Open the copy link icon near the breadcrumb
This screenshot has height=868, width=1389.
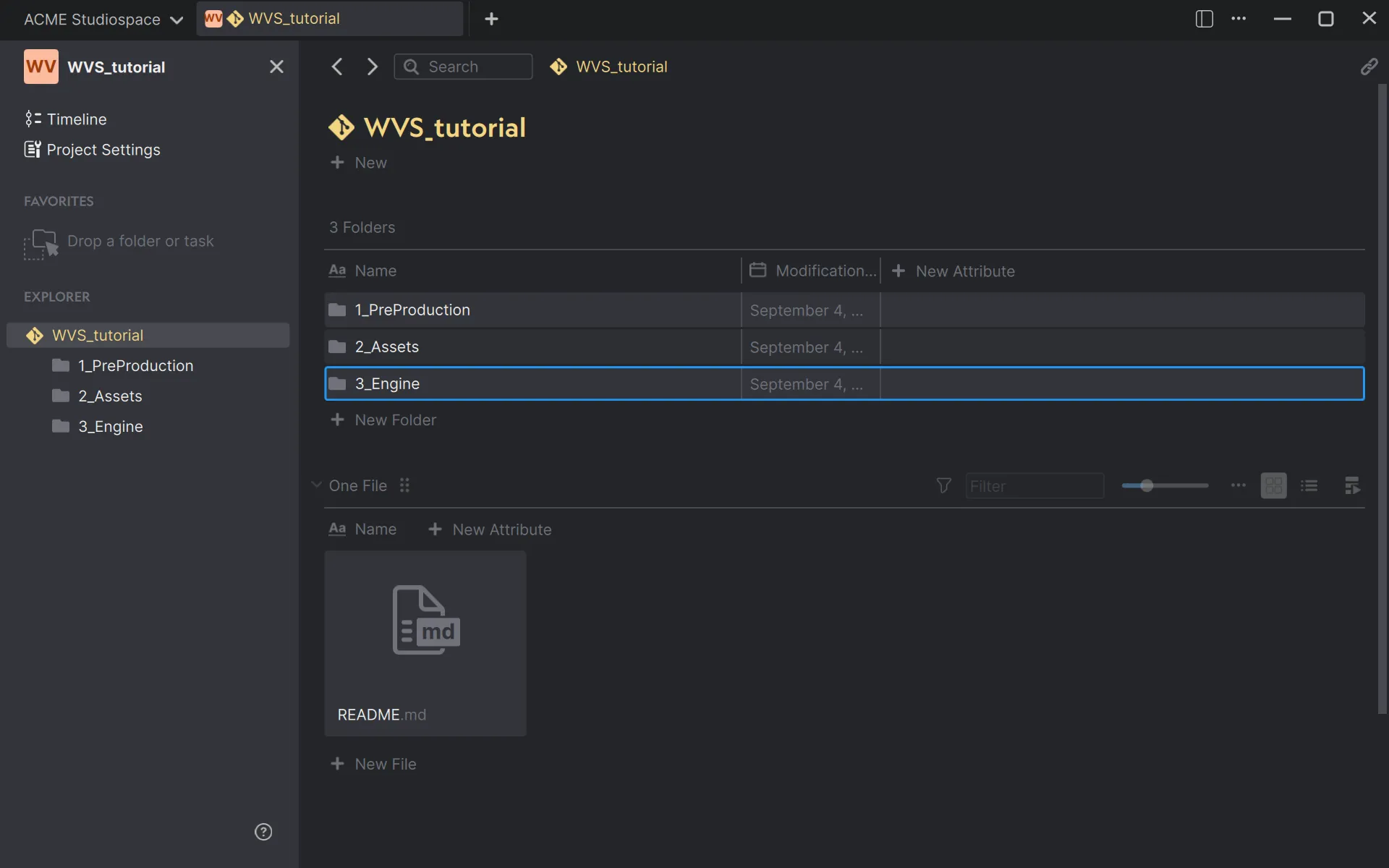tap(1369, 66)
